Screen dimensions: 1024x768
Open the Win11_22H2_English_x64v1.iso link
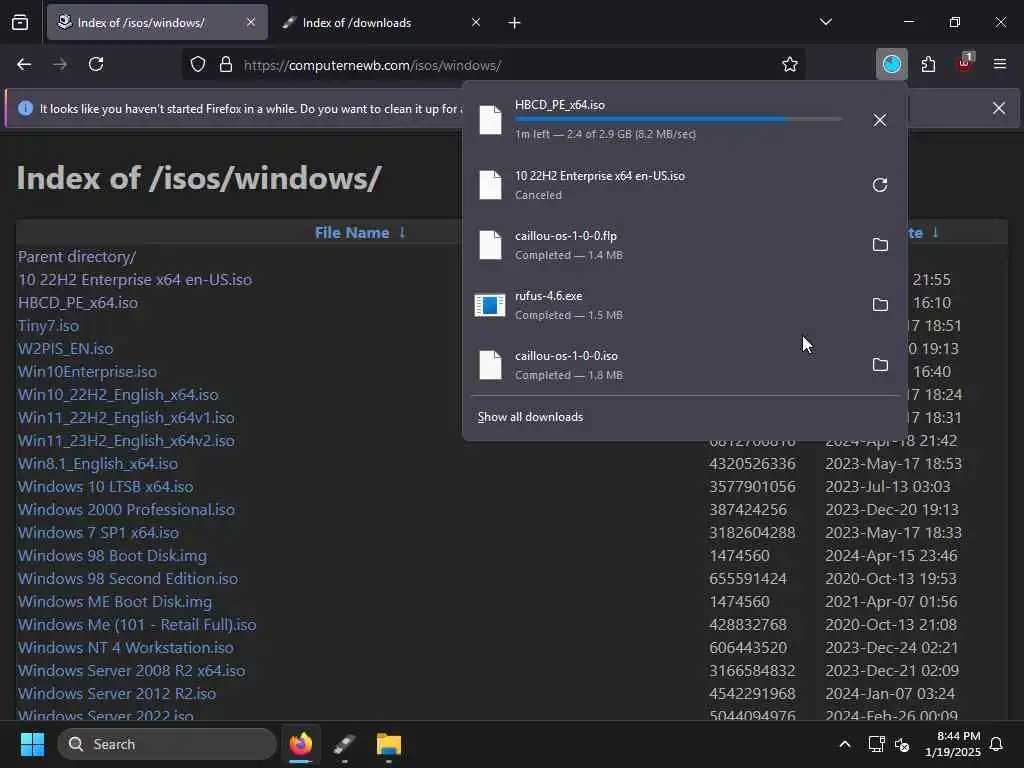[126, 417]
